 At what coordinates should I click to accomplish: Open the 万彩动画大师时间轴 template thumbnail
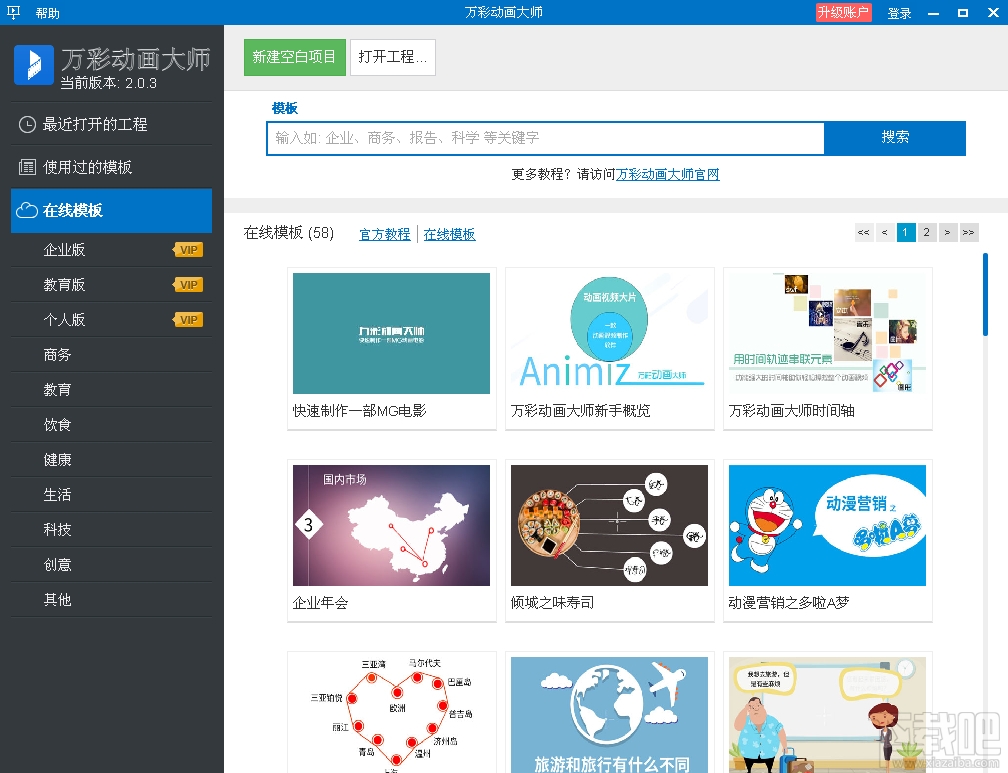(x=827, y=333)
